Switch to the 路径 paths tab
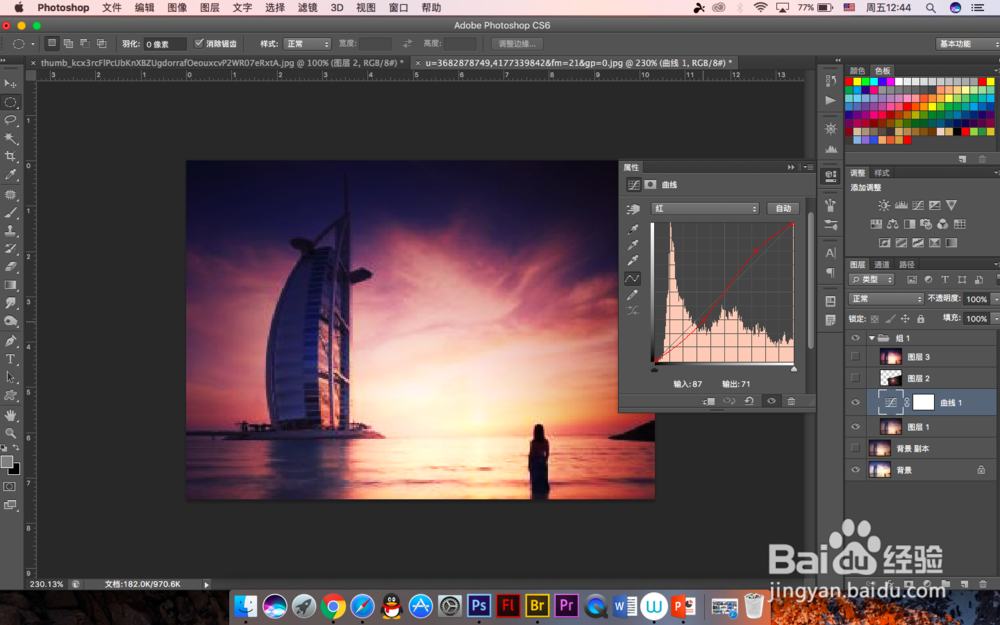 906,264
